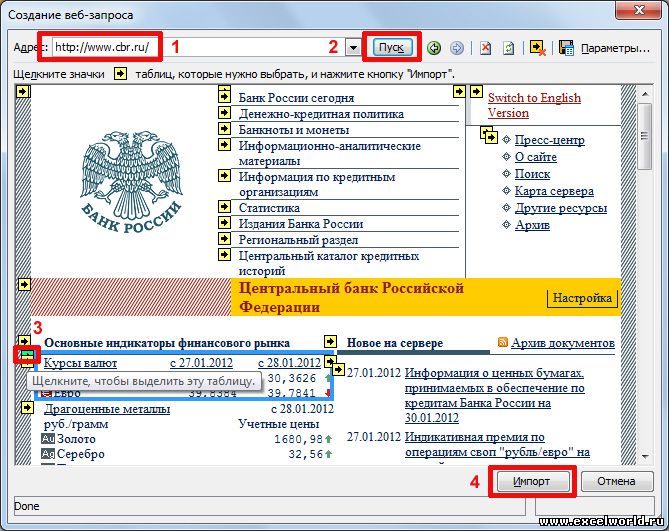
Task: Open the Пресс-центр link
Action: click(x=550, y=140)
